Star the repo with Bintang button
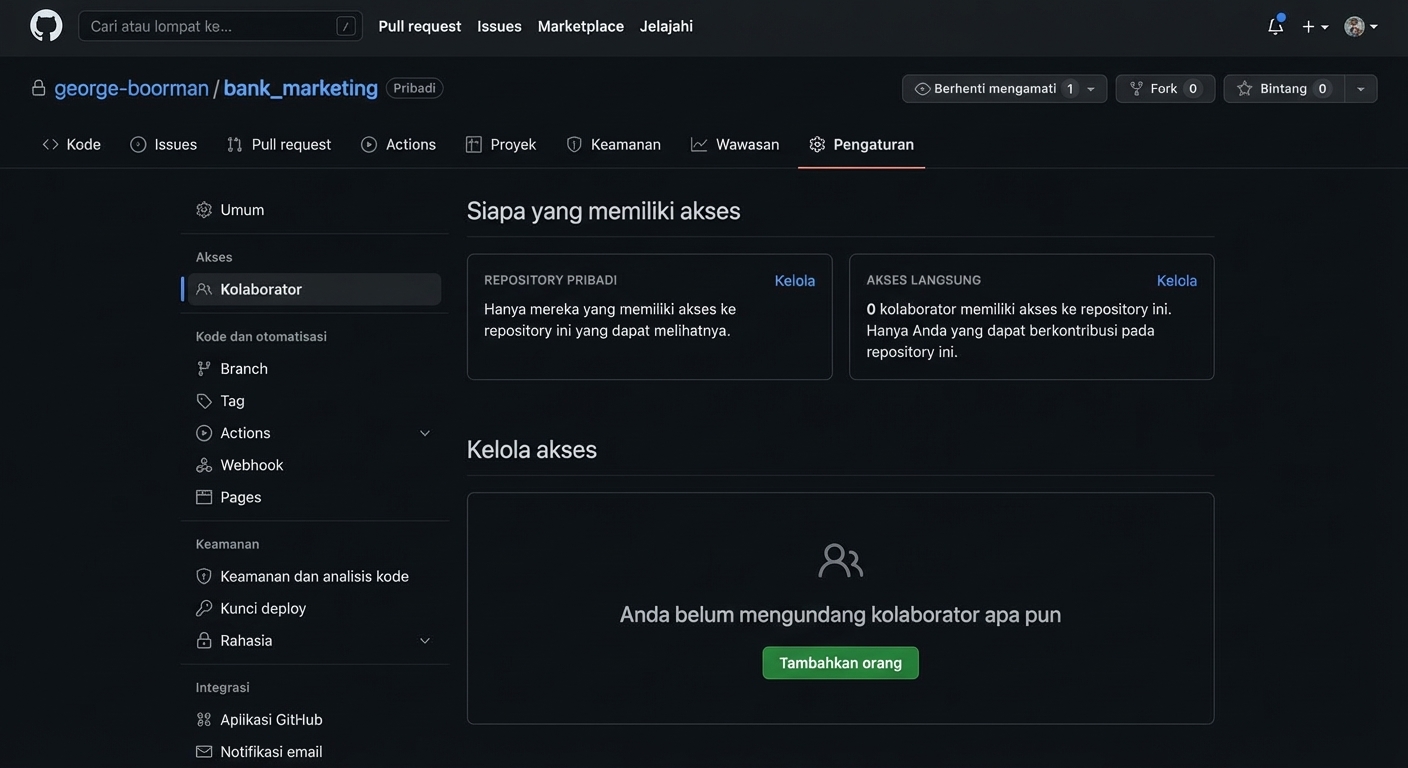Image resolution: width=1408 pixels, height=768 pixels. pyautogui.click(x=1284, y=89)
